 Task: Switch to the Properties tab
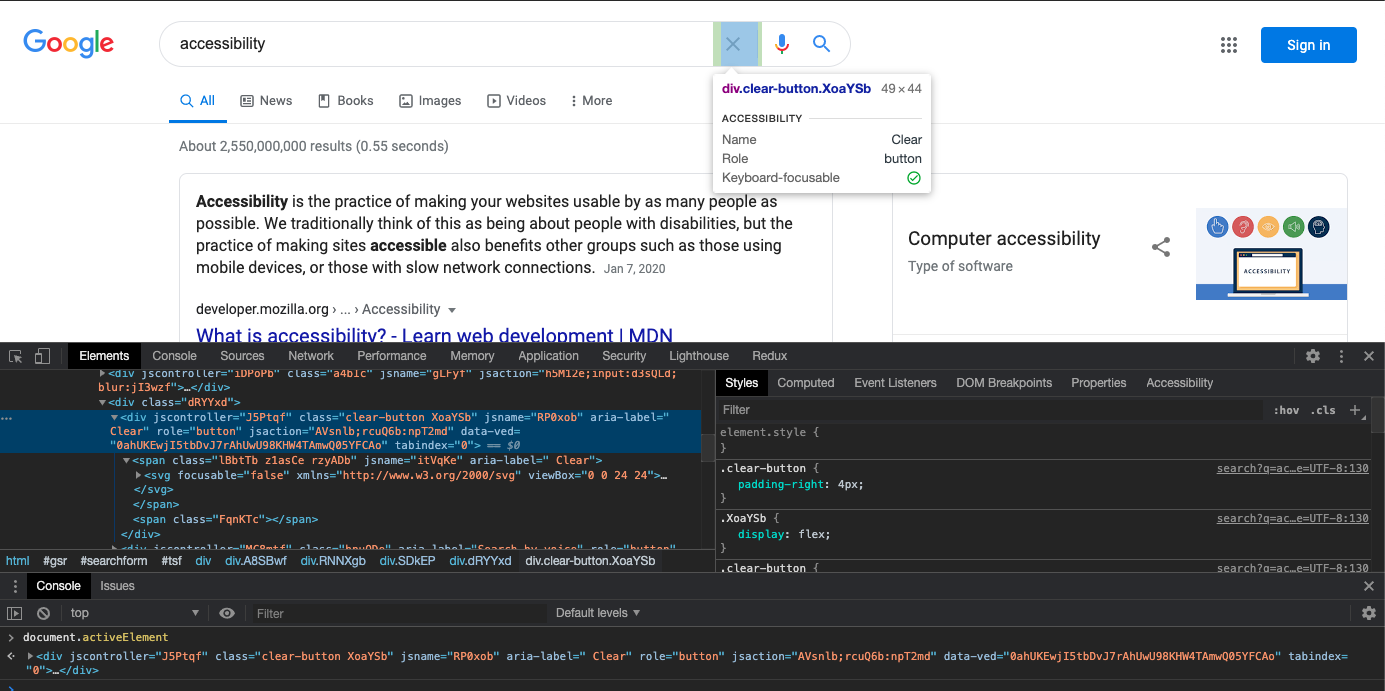pyautogui.click(x=1098, y=383)
